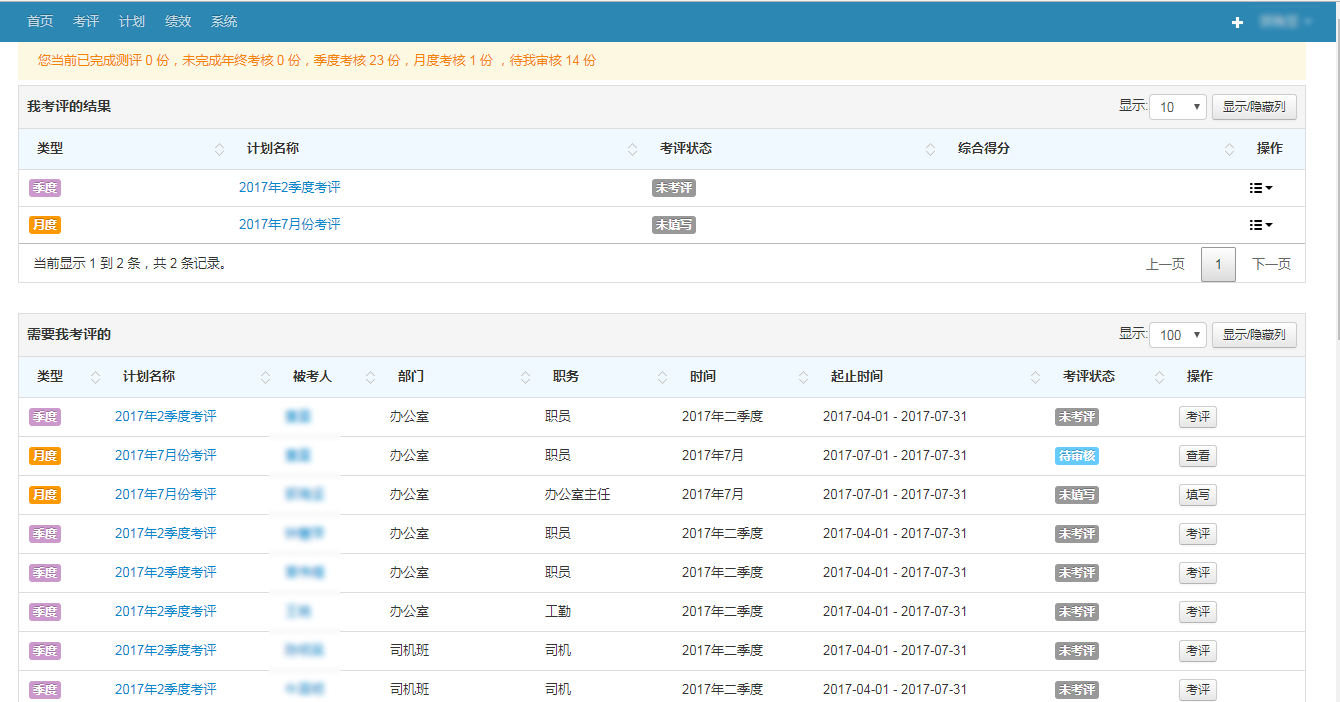Switch to the 计划 menu
The image size is (1340, 702).
pos(131,20)
